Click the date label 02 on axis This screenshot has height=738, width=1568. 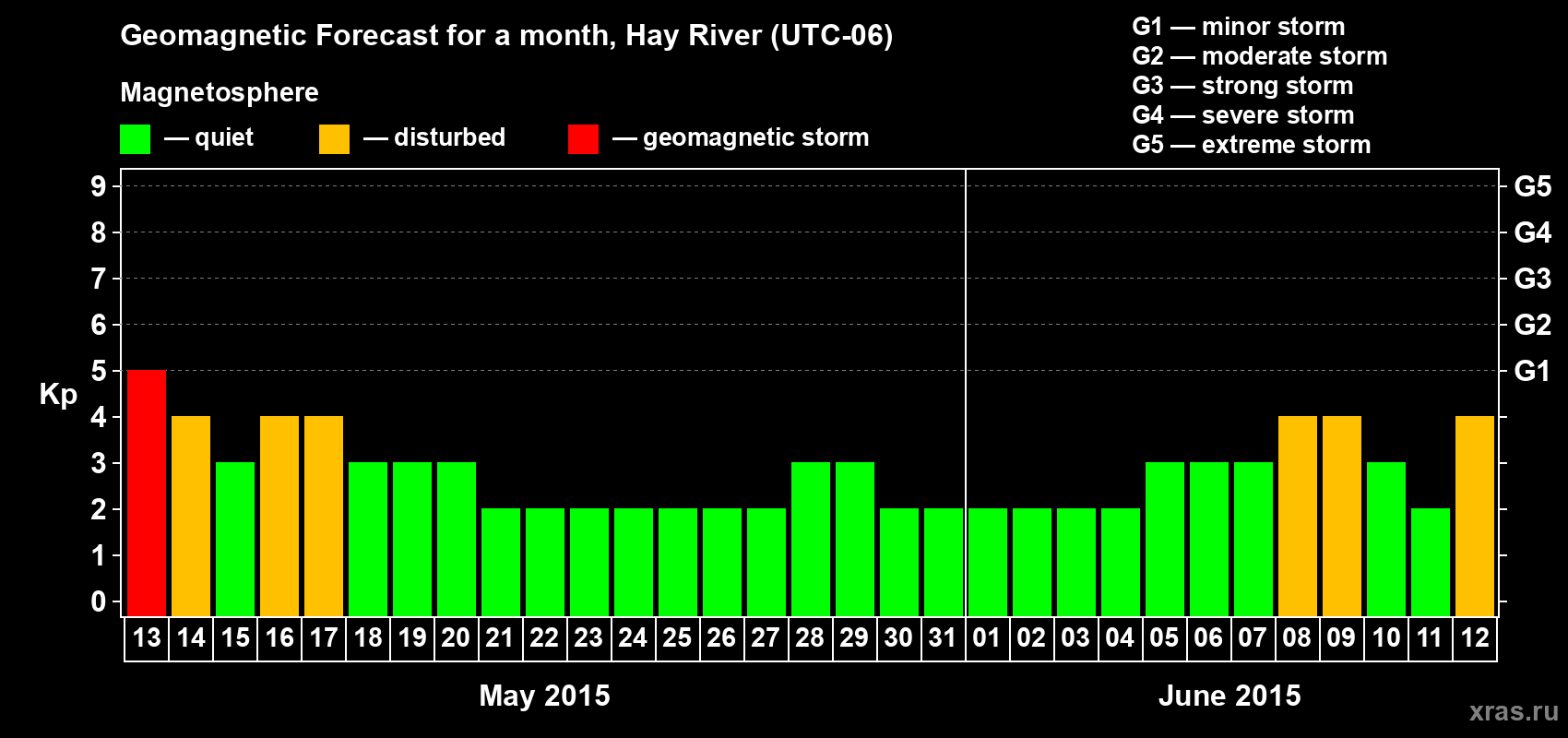(1031, 638)
